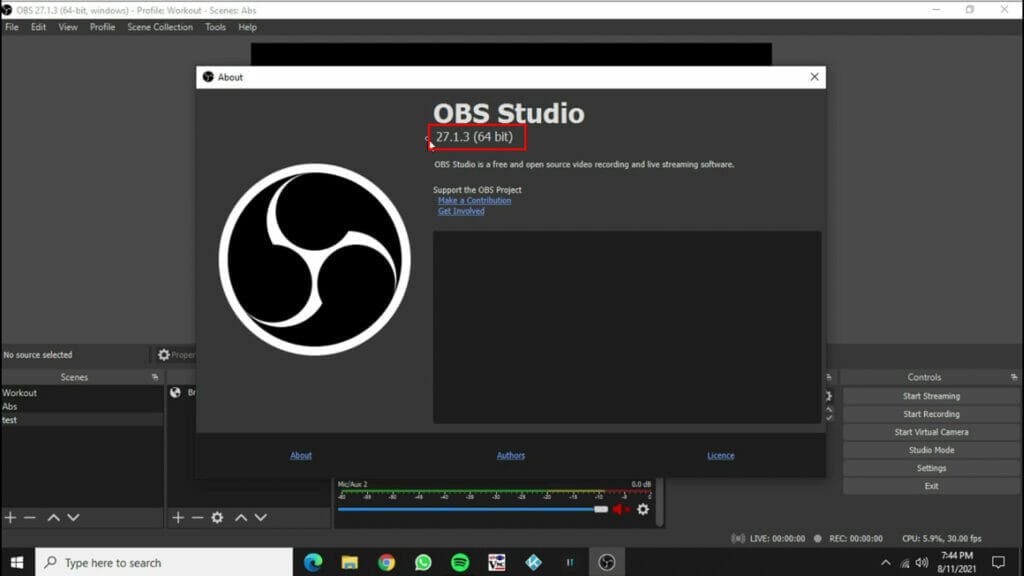Move source down with the down arrow icon
1024x576 pixels.
point(259,517)
